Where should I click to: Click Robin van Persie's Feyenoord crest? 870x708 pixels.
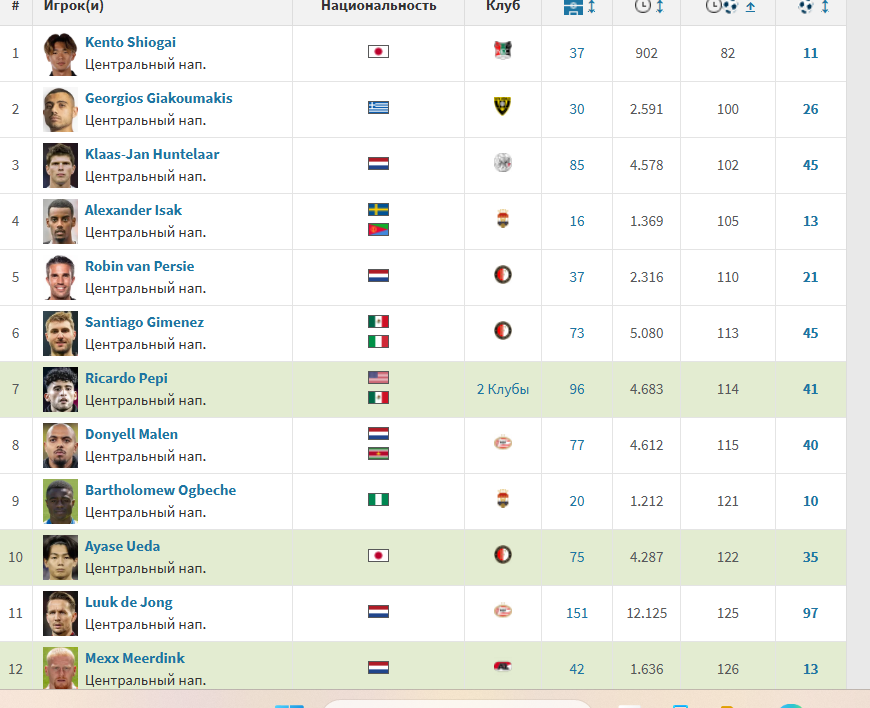pyautogui.click(x=503, y=275)
